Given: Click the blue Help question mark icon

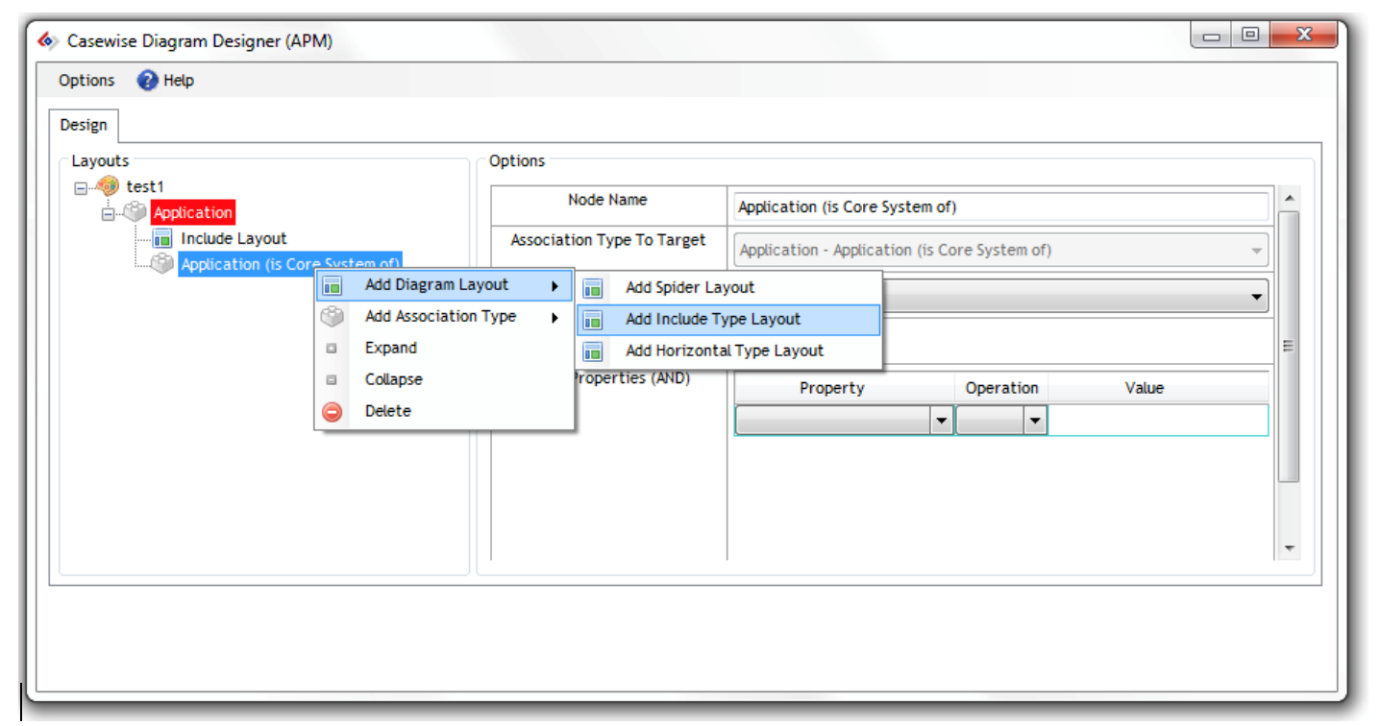Looking at the screenshot, I should (x=148, y=80).
